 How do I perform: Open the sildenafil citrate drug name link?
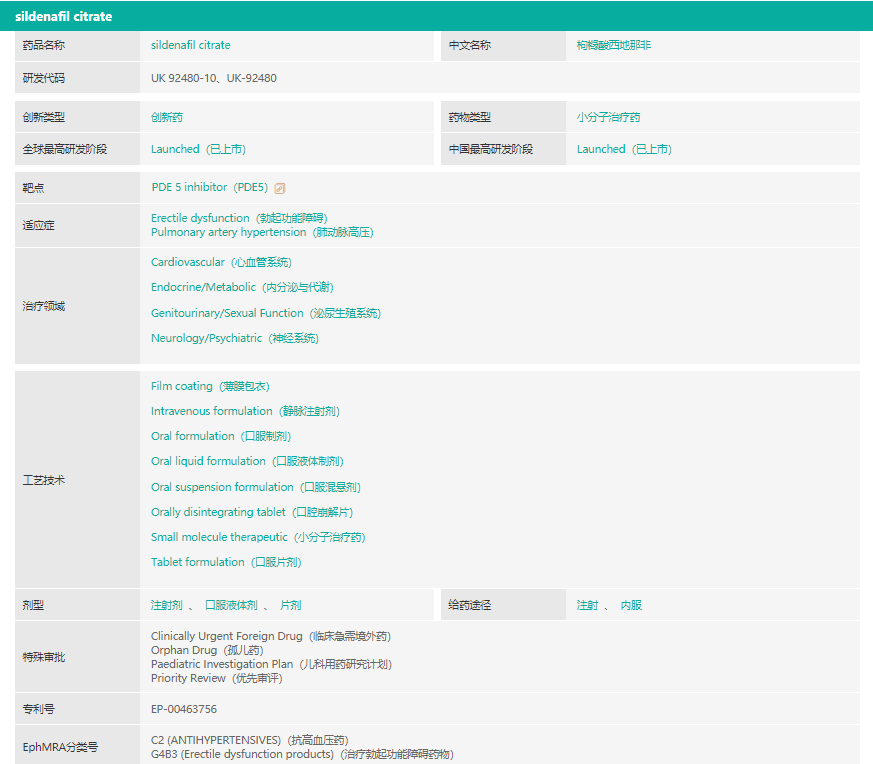190,45
